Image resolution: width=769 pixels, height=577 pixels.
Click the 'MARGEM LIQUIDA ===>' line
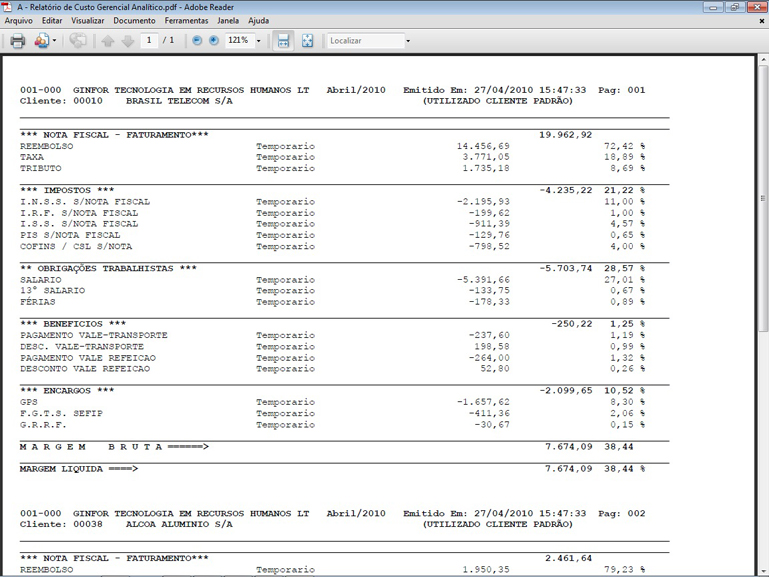(79, 469)
